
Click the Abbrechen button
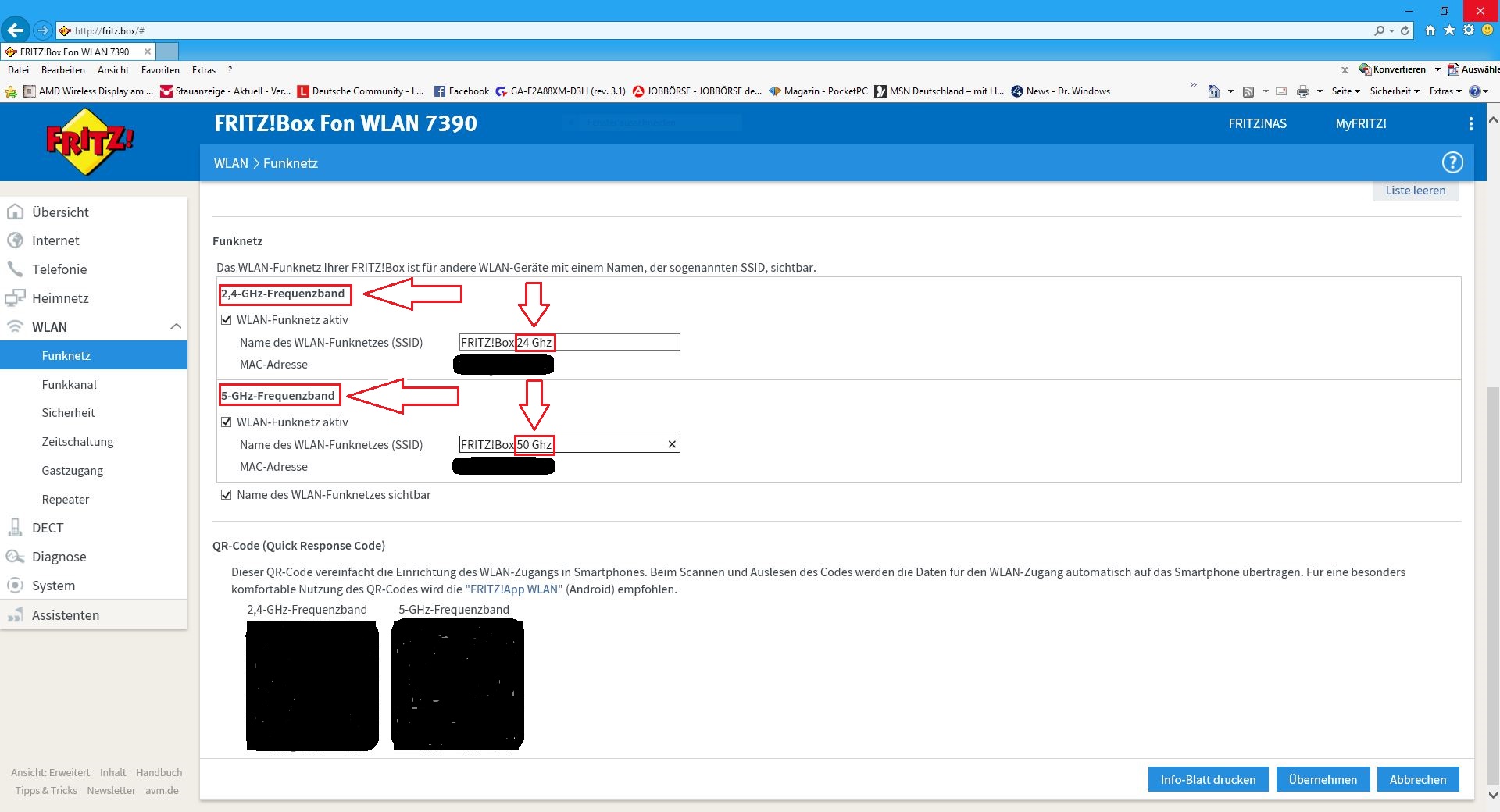point(1418,779)
